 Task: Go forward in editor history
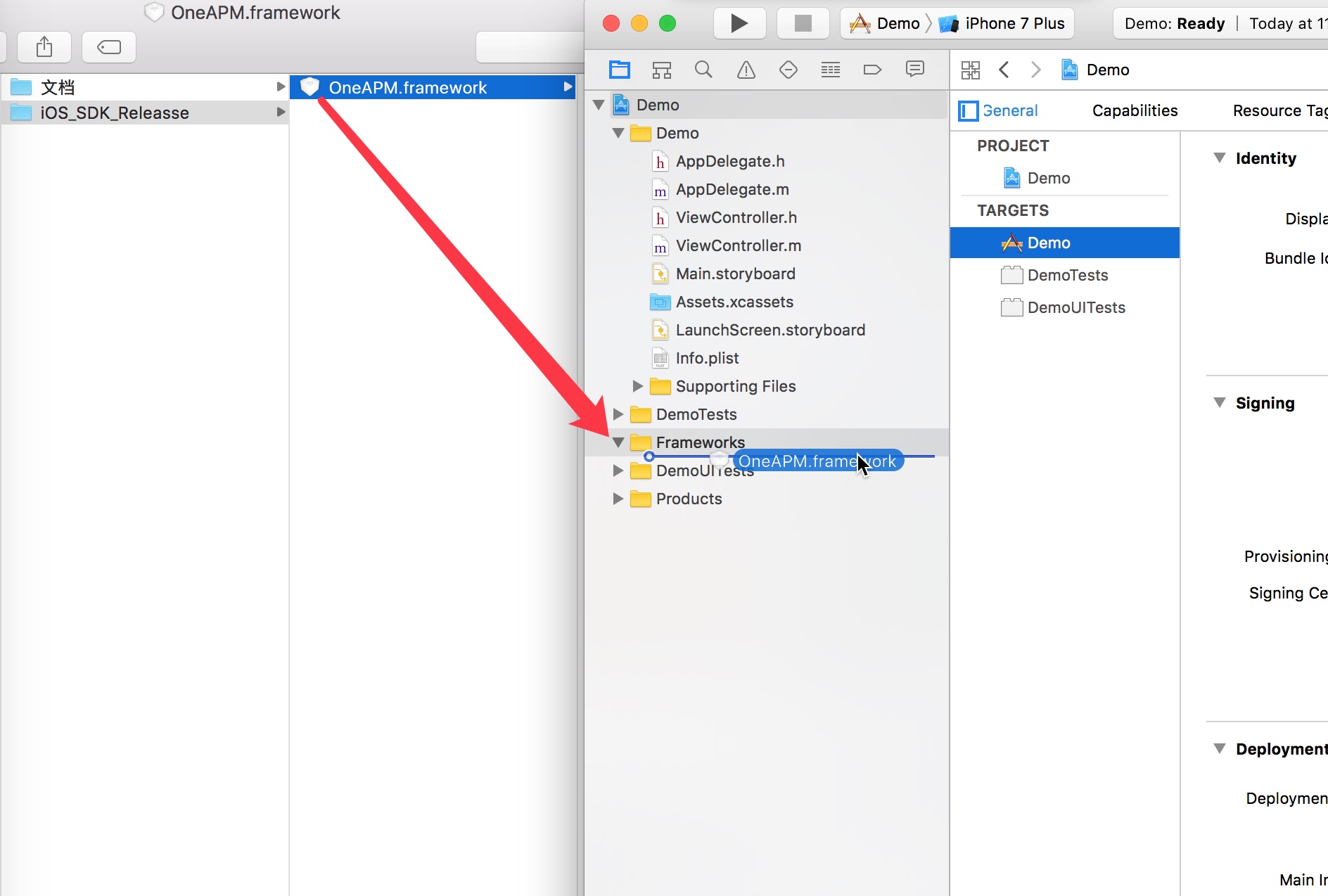tap(1035, 70)
